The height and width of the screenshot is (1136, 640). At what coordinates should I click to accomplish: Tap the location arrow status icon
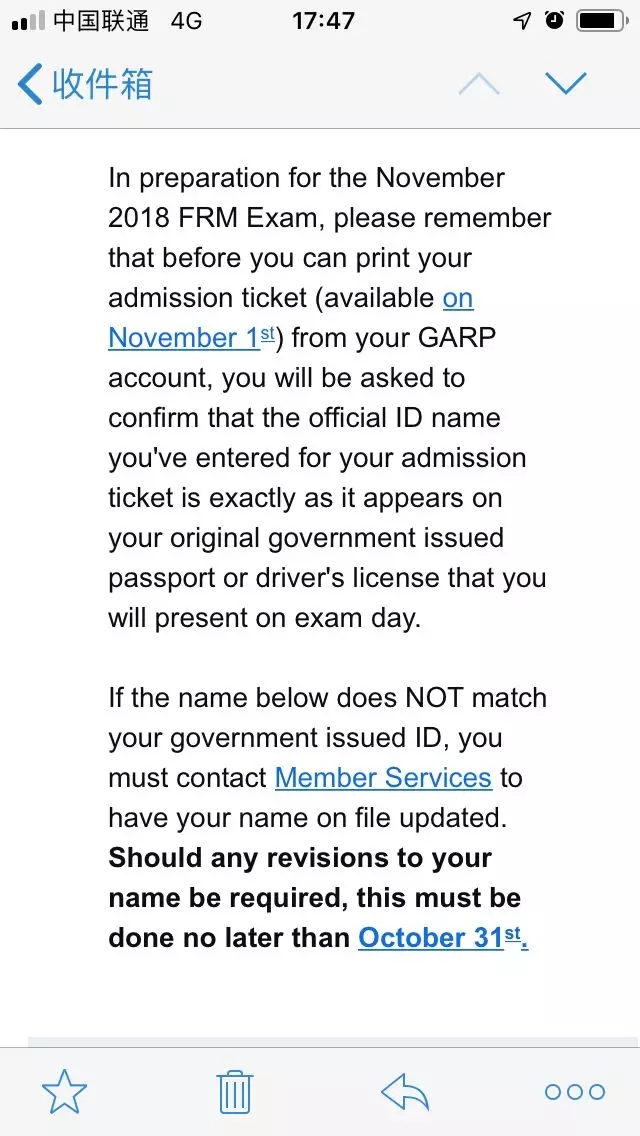coord(521,21)
